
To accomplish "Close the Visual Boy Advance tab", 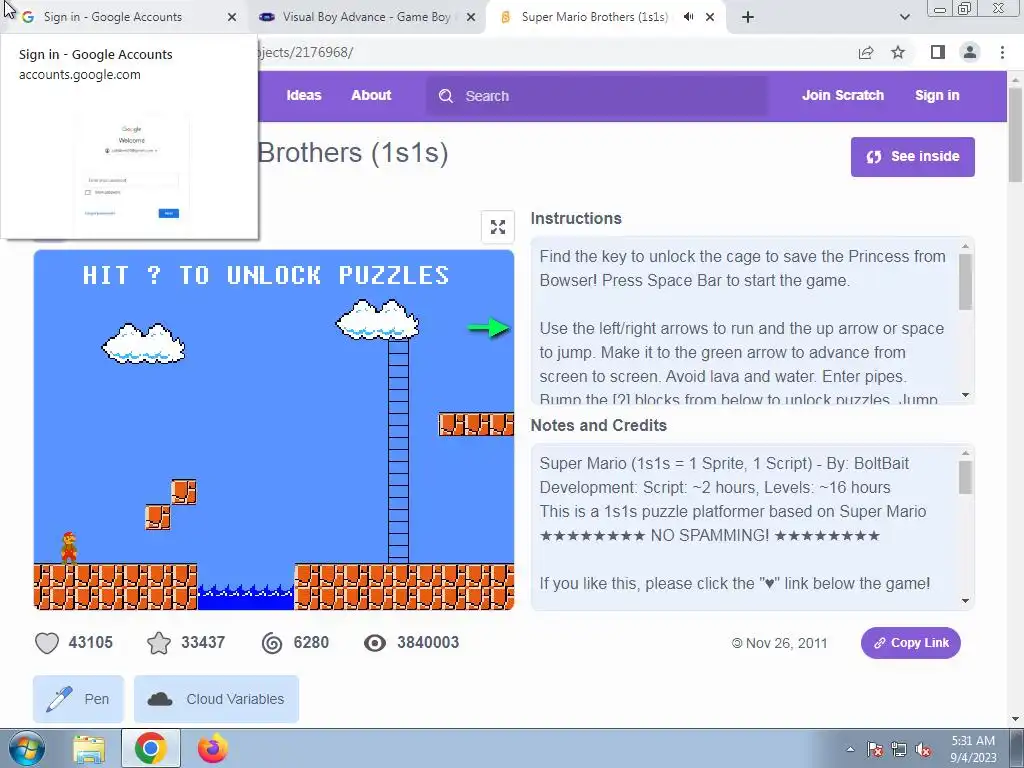I will click(471, 17).
